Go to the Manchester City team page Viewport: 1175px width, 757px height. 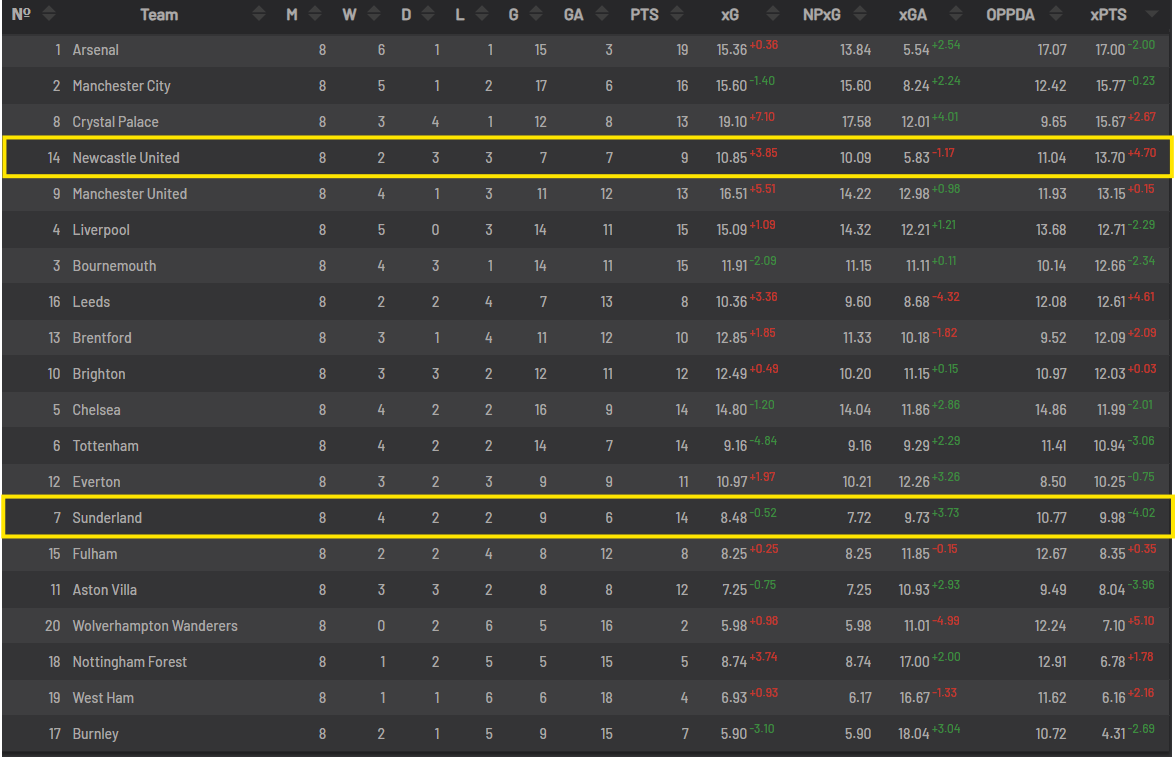pyautogui.click(x=121, y=86)
